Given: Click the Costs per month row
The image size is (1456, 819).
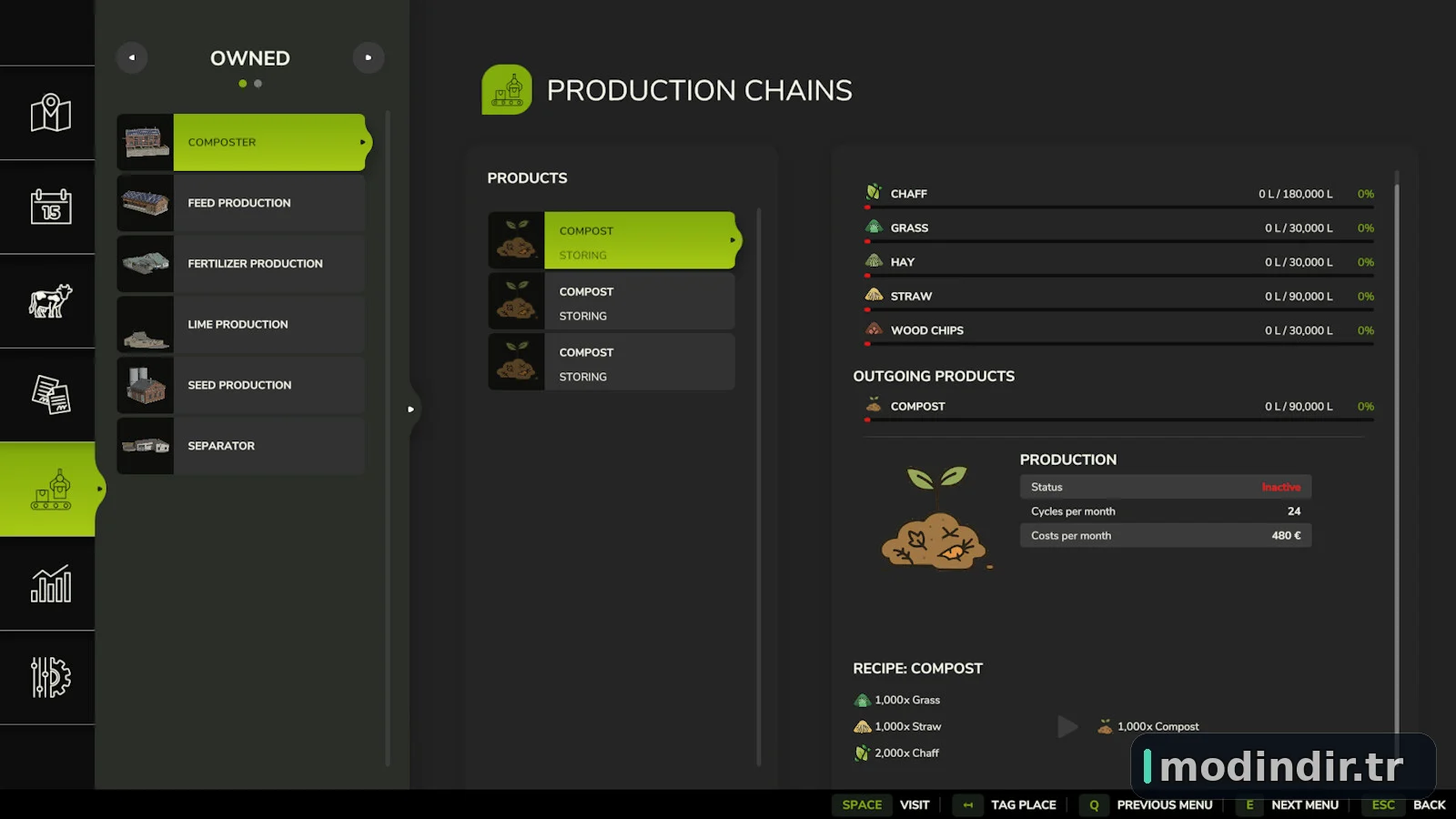Looking at the screenshot, I should (x=1165, y=536).
